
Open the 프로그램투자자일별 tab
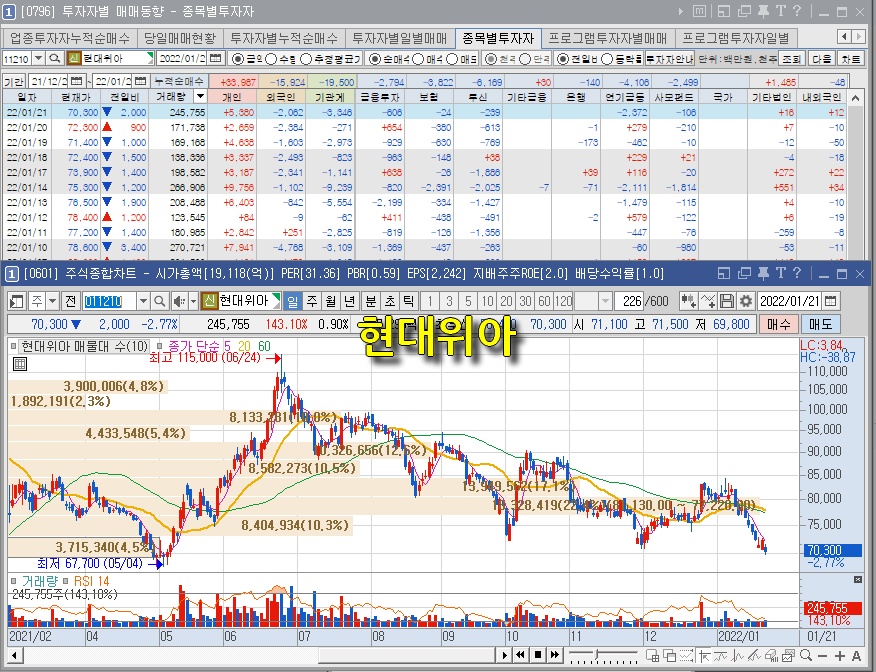pyautogui.click(x=736, y=38)
